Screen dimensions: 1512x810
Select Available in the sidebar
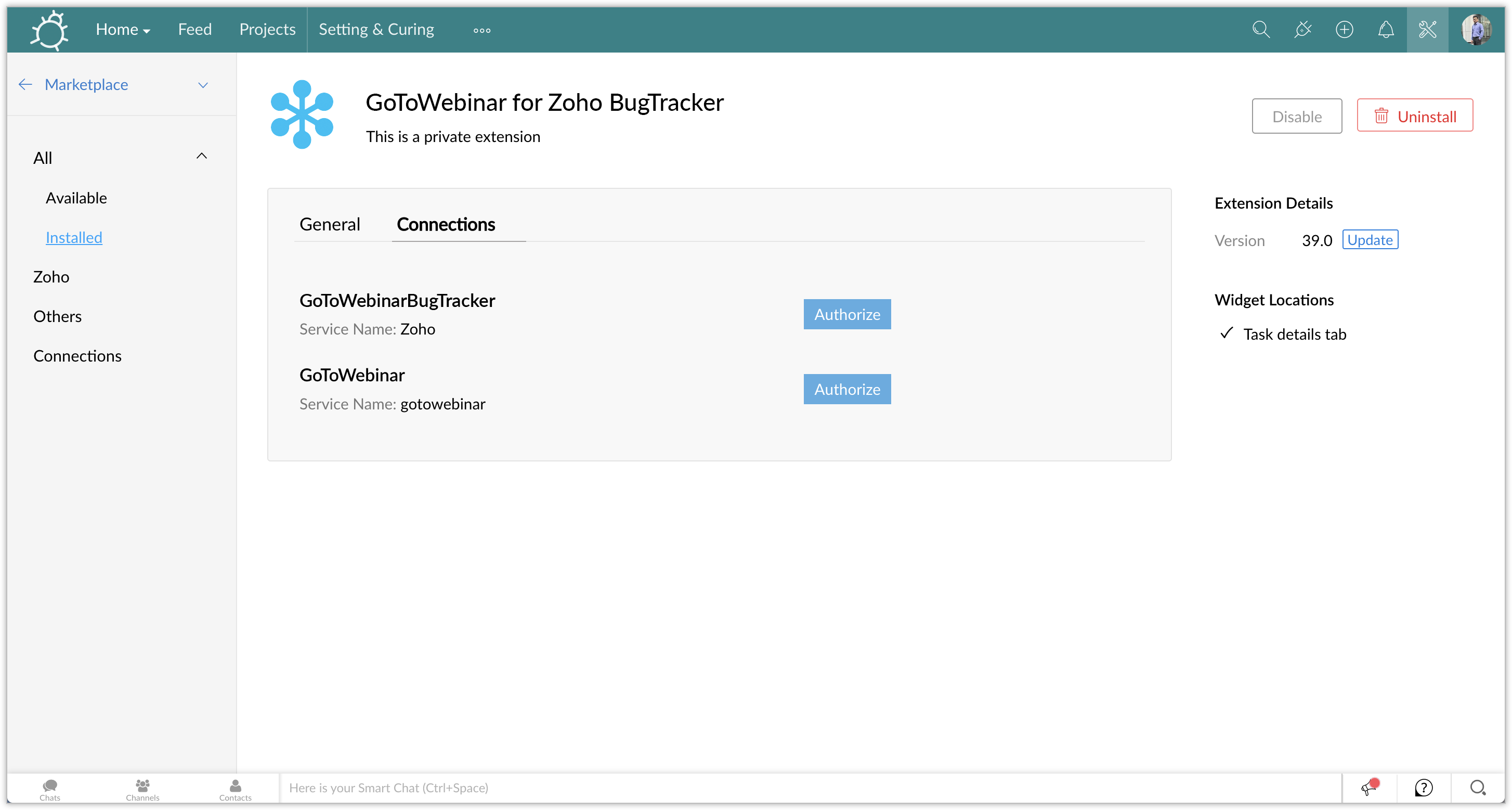click(x=76, y=198)
